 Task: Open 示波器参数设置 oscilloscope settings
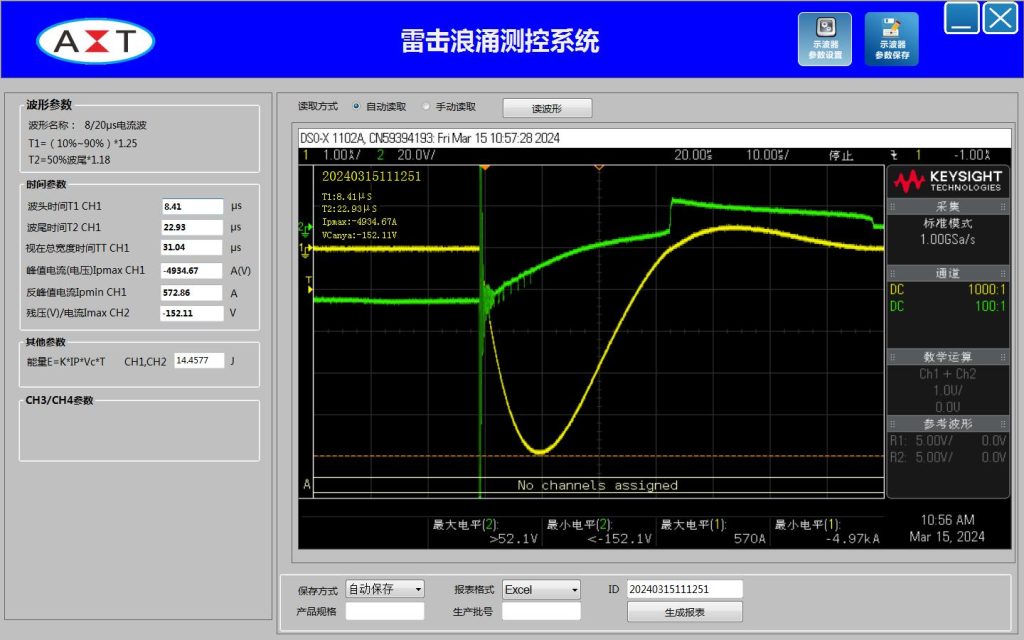[825, 39]
